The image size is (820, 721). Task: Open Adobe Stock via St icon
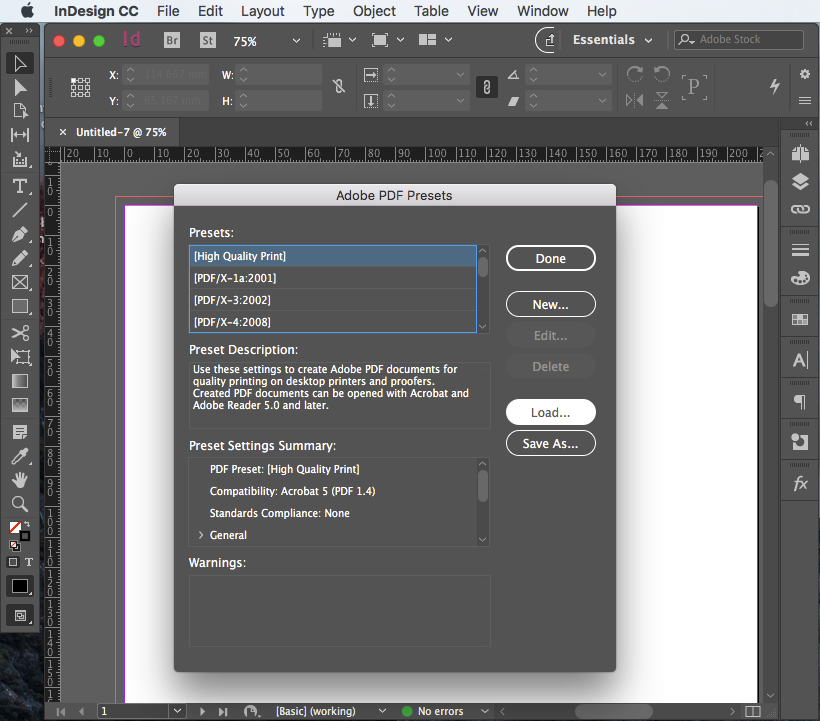point(208,40)
